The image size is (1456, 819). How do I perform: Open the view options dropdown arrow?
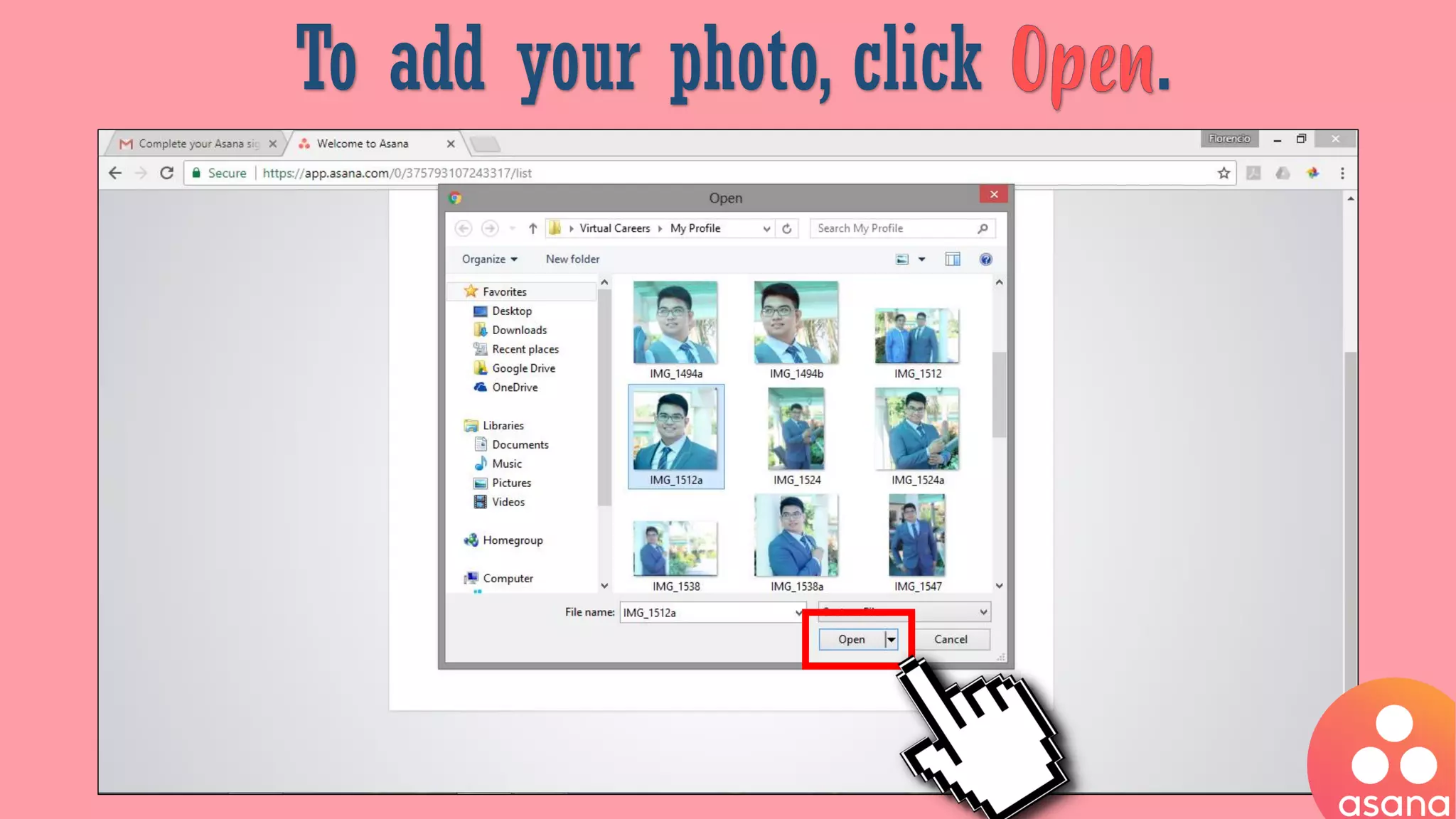922,259
